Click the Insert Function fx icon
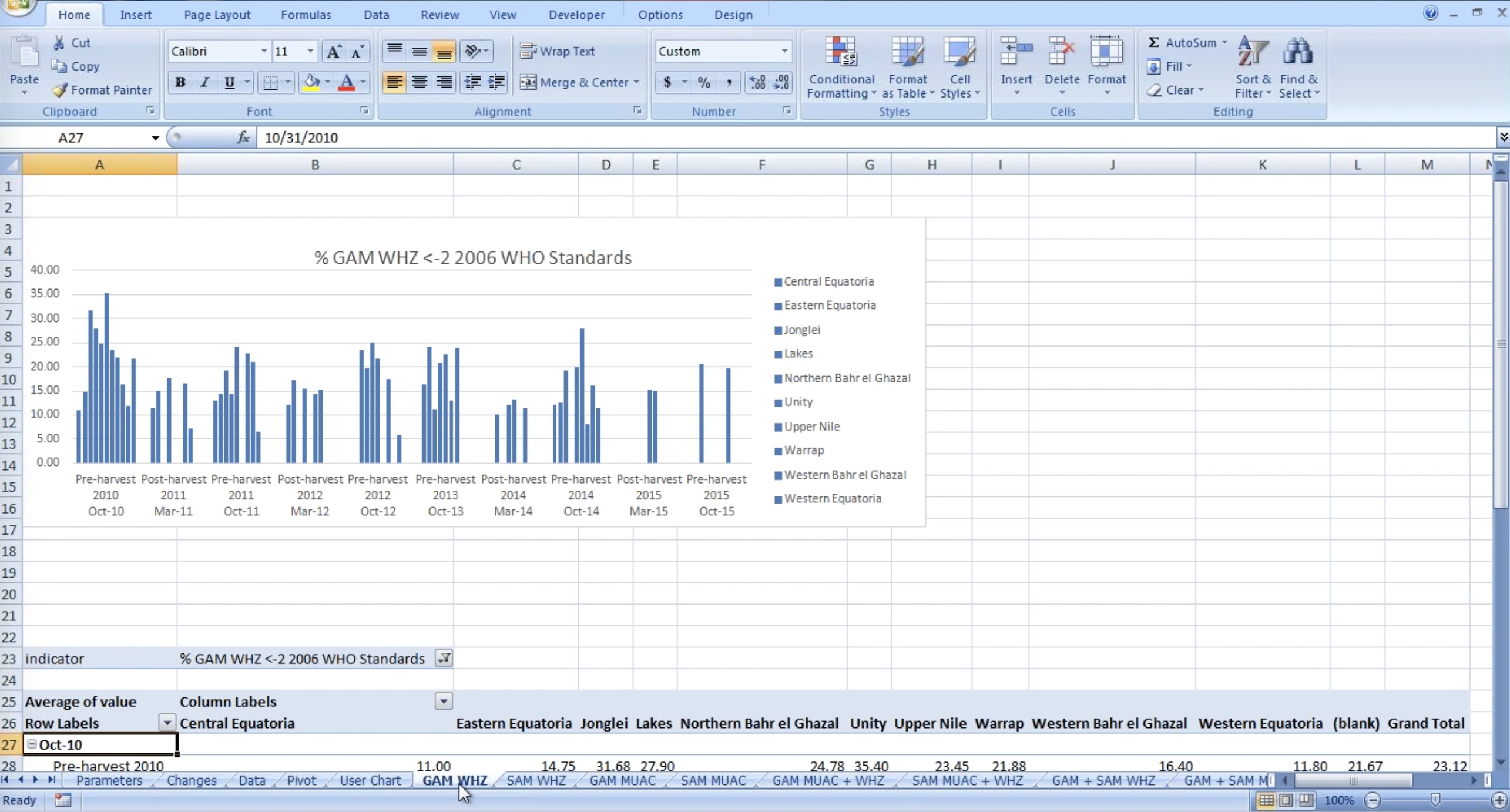The width and height of the screenshot is (1510, 812). (x=243, y=137)
